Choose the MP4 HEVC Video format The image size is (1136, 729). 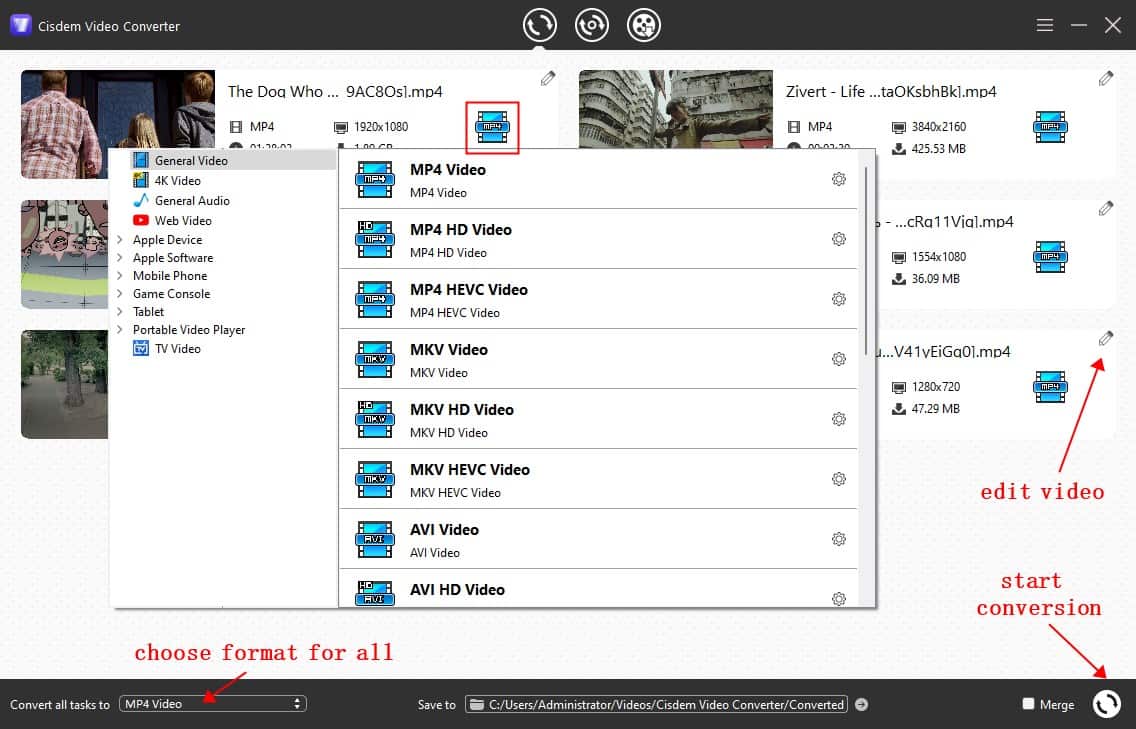click(x=598, y=299)
